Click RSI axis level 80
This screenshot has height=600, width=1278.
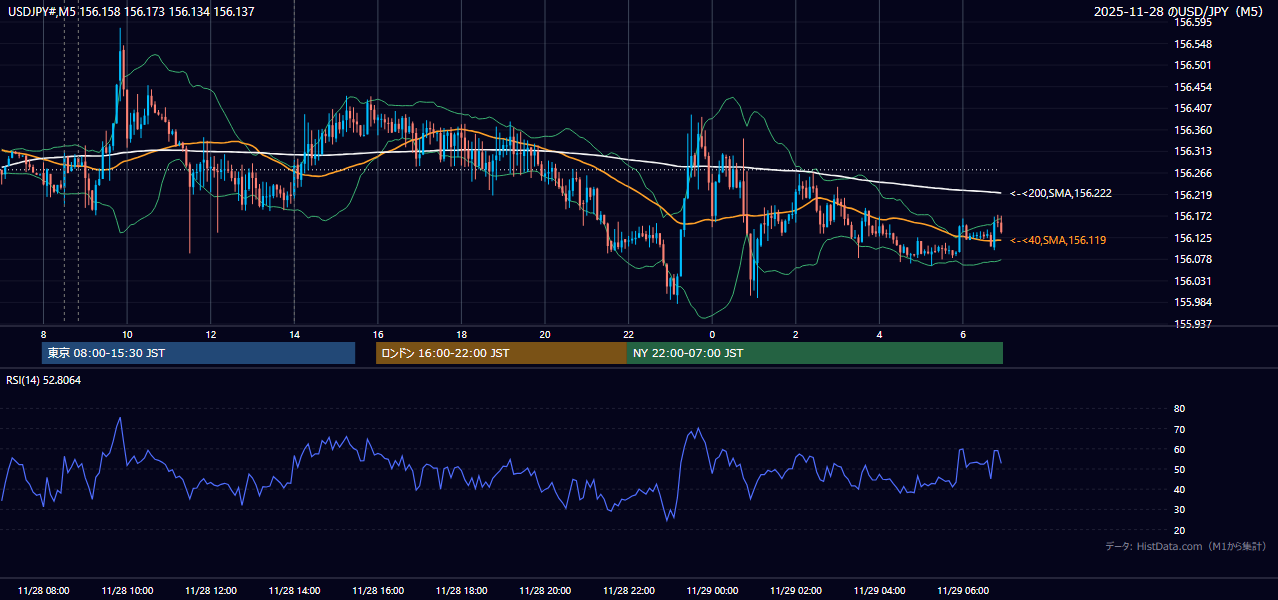click(x=1180, y=409)
